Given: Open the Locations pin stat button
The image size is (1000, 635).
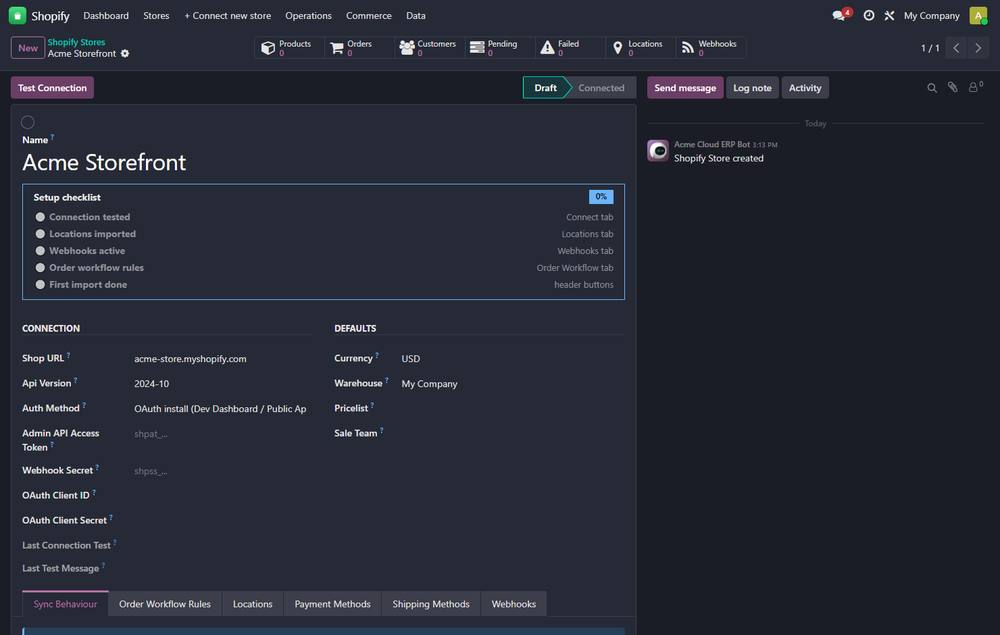Looking at the screenshot, I should (639, 48).
